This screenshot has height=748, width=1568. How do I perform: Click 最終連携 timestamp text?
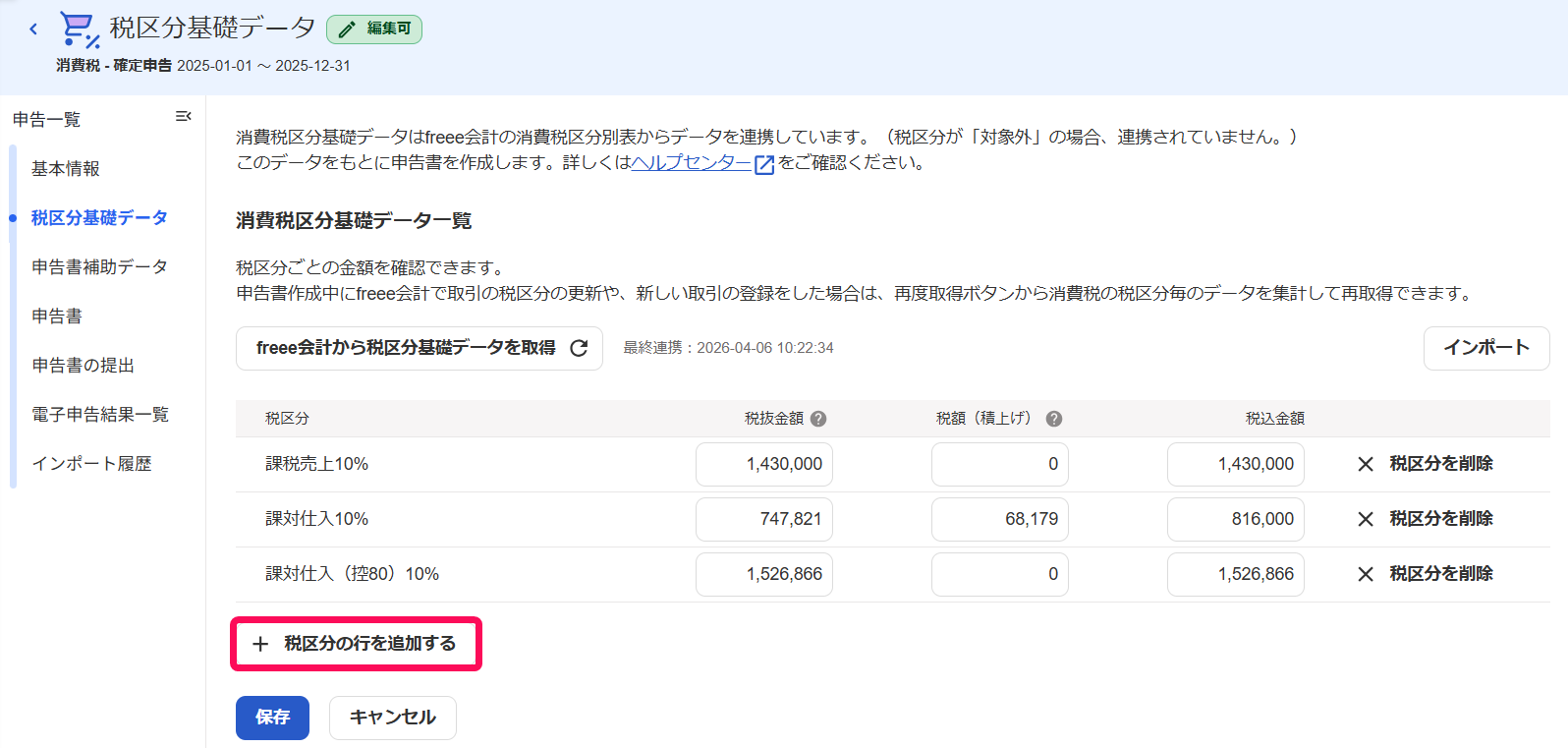[728, 348]
